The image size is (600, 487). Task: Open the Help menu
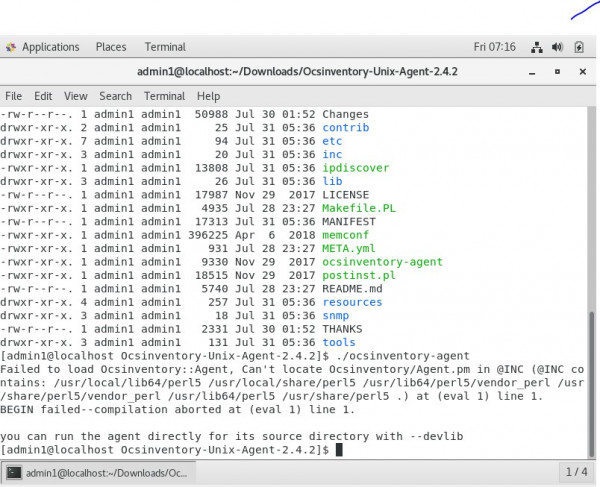[x=208, y=96]
